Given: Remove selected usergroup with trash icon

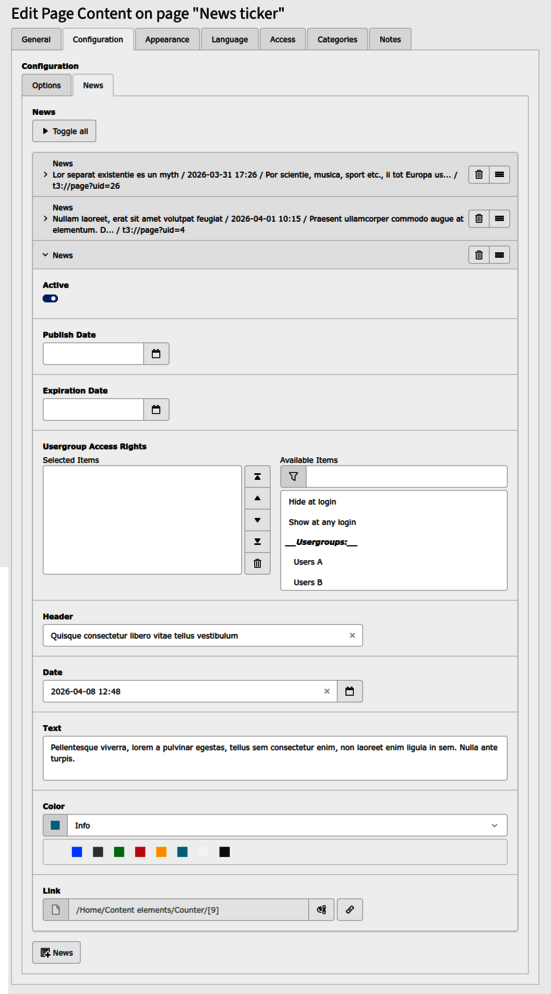Looking at the screenshot, I should 257,564.
